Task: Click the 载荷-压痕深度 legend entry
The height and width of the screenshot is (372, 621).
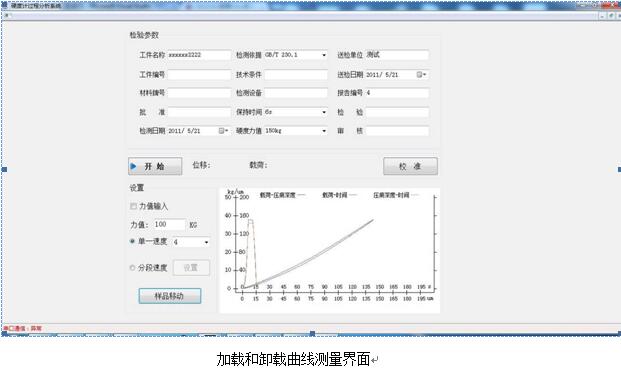Action: pos(282,195)
